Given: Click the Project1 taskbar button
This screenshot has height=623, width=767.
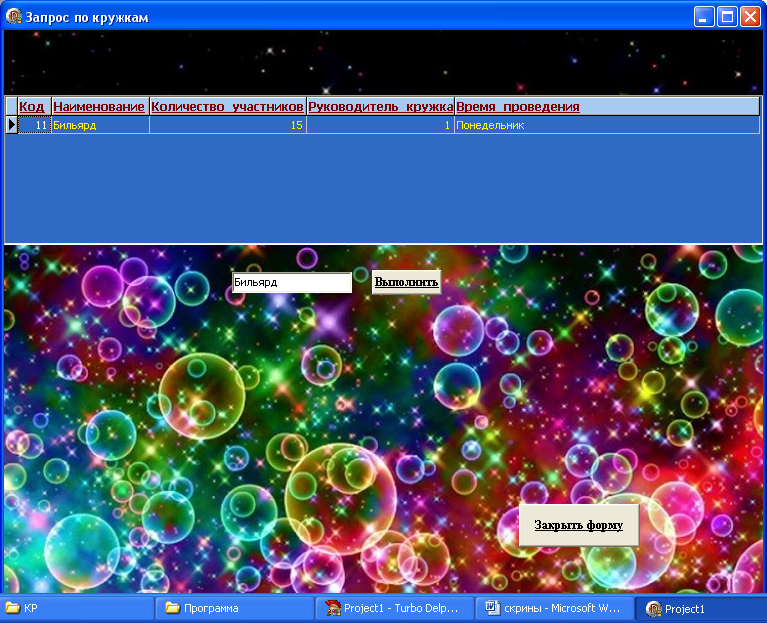Looking at the screenshot, I should click(x=700, y=609).
